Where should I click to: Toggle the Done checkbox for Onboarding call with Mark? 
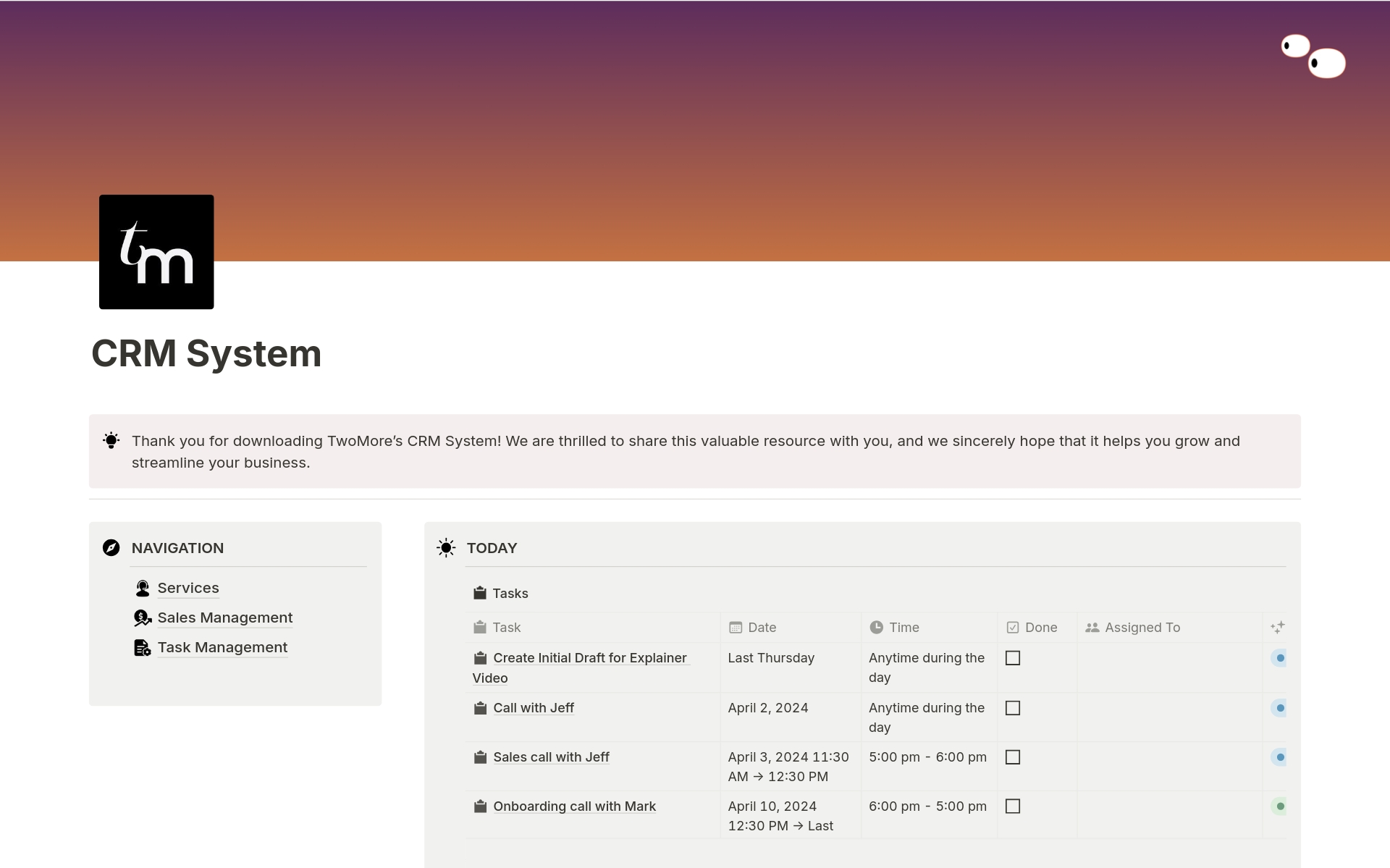(x=1013, y=805)
